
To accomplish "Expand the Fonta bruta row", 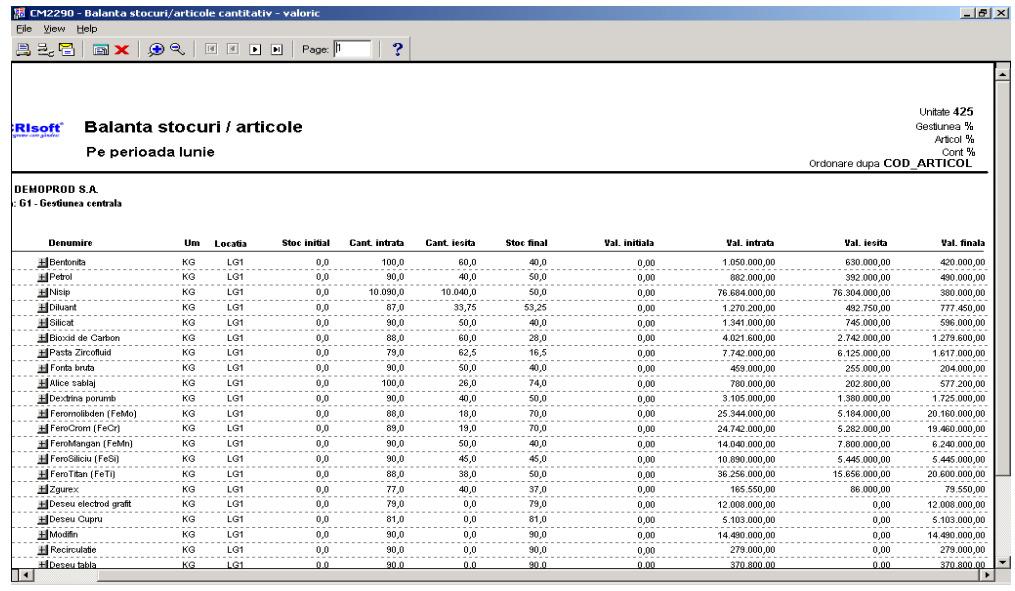I will click(43, 368).
